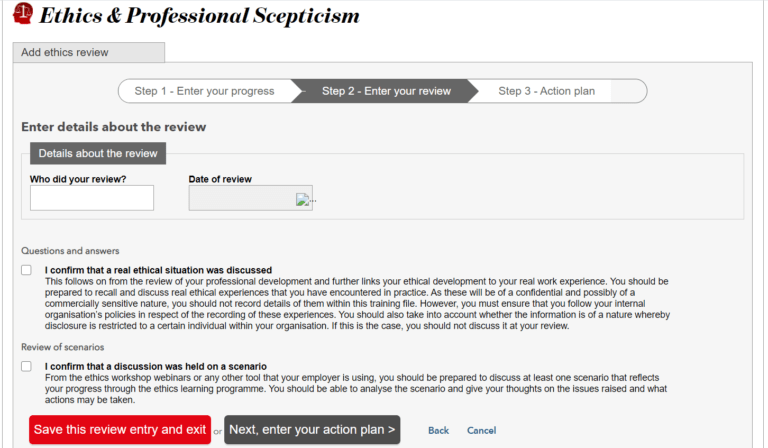Screen dimensions: 768x448
Task: Enable the scenario discussion confirmation checkbox
Action: pos(26,366)
